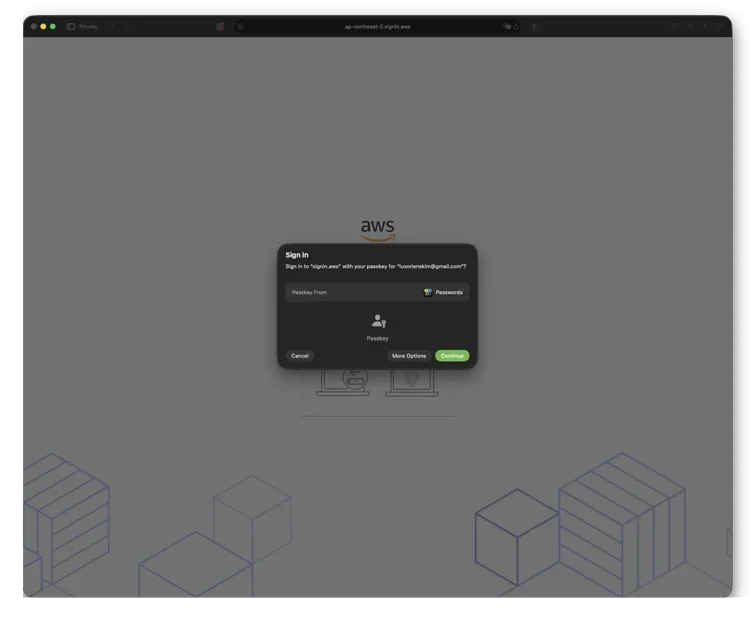Go forward with the forward arrow
The image size is (755, 628).
point(127,26)
